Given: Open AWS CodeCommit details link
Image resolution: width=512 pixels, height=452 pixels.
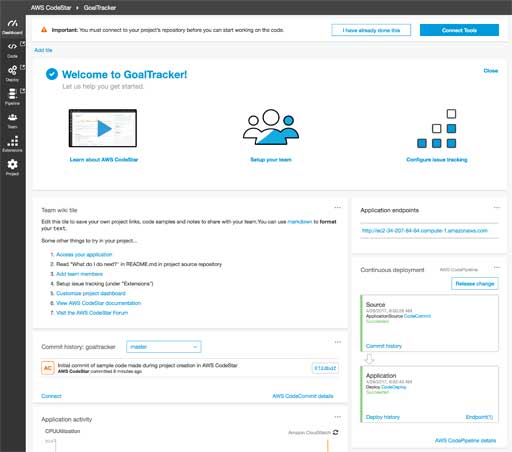Looking at the screenshot, I should click(x=303, y=396).
